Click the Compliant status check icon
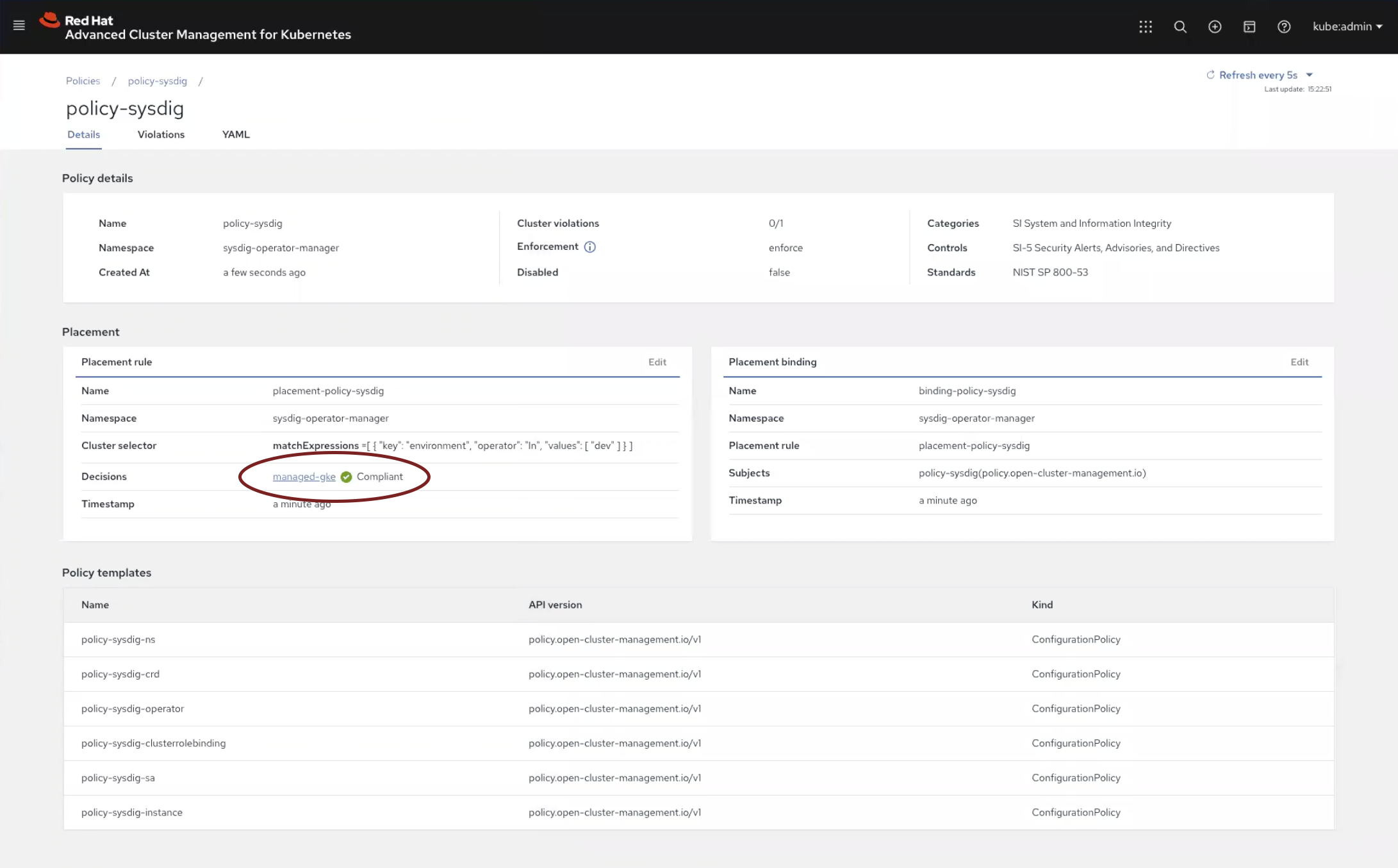1398x868 pixels. (346, 477)
